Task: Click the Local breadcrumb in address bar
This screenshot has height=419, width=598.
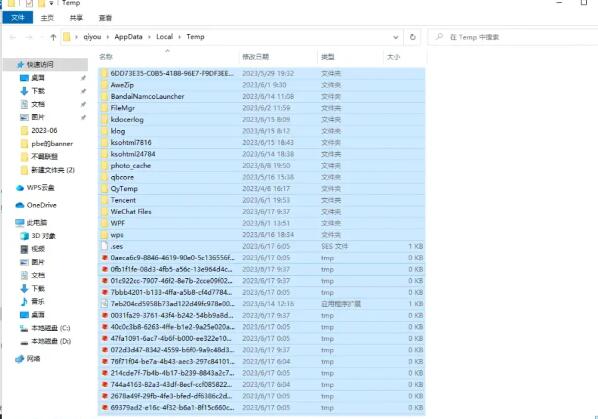Action: click(x=164, y=37)
